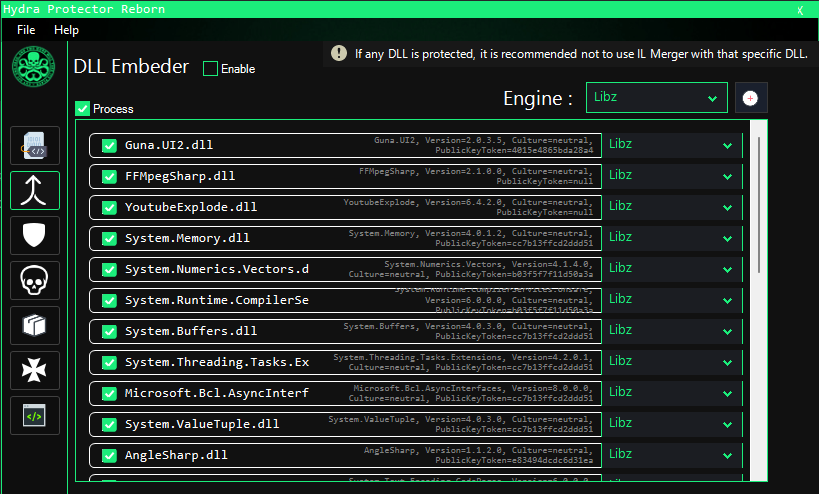Screen dimensions: 819x494
Task: Open the code window sidebar icon
Action: coord(35,415)
